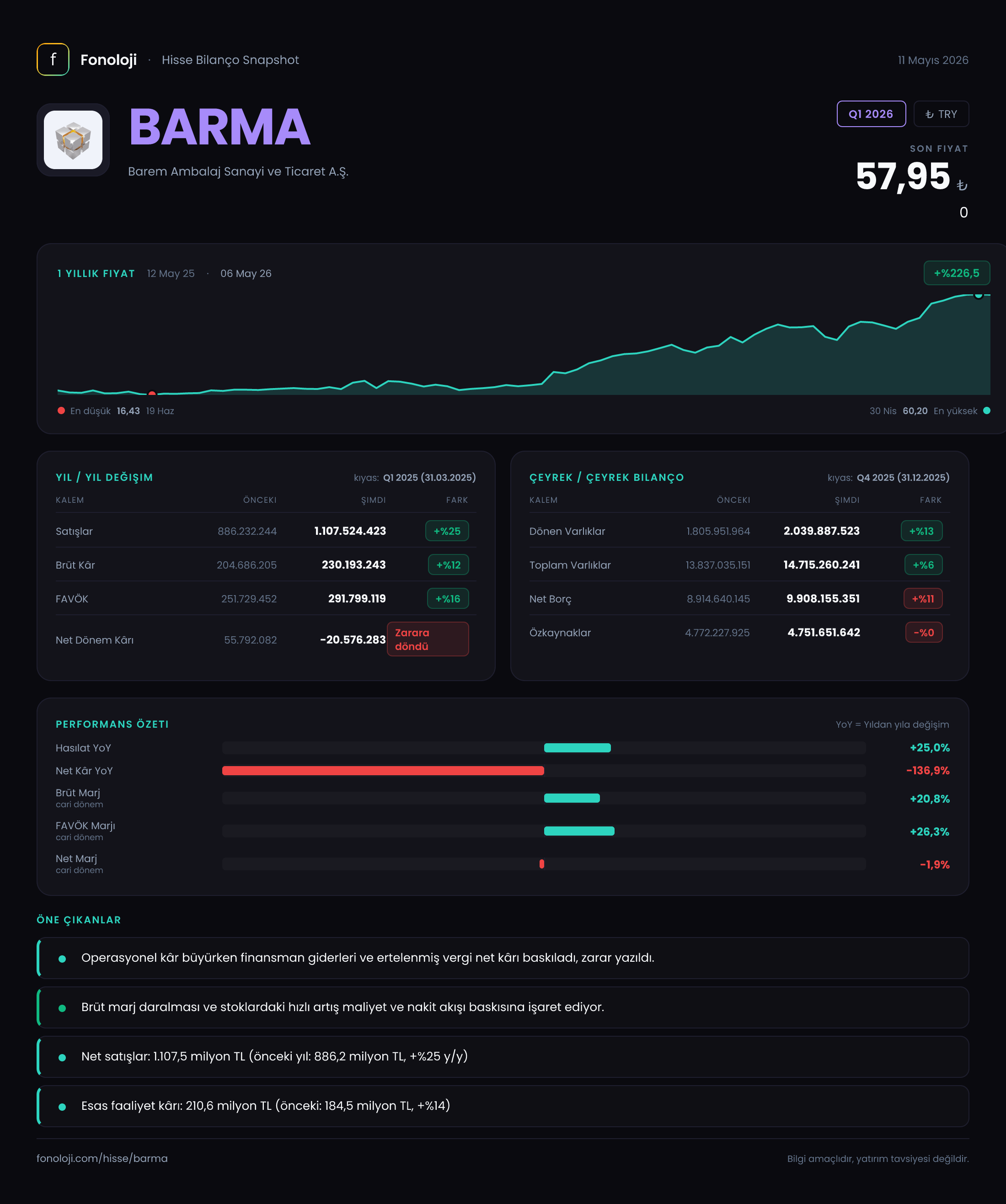Click the Toplam Varlıklar +%6 badge
This screenshot has width=1006, height=1204.
pyautogui.click(x=923, y=565)
